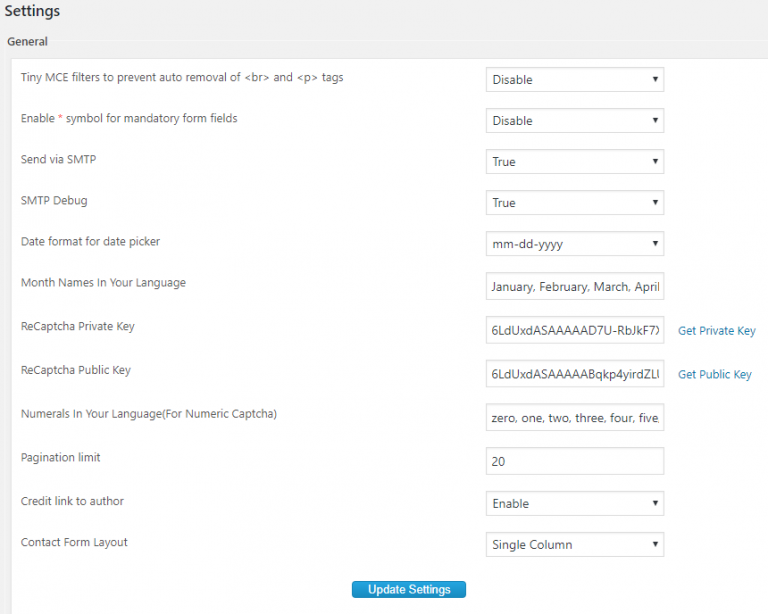Expand the SMTP Debug dropdown

pyautogui.click(x=574, y=203)
